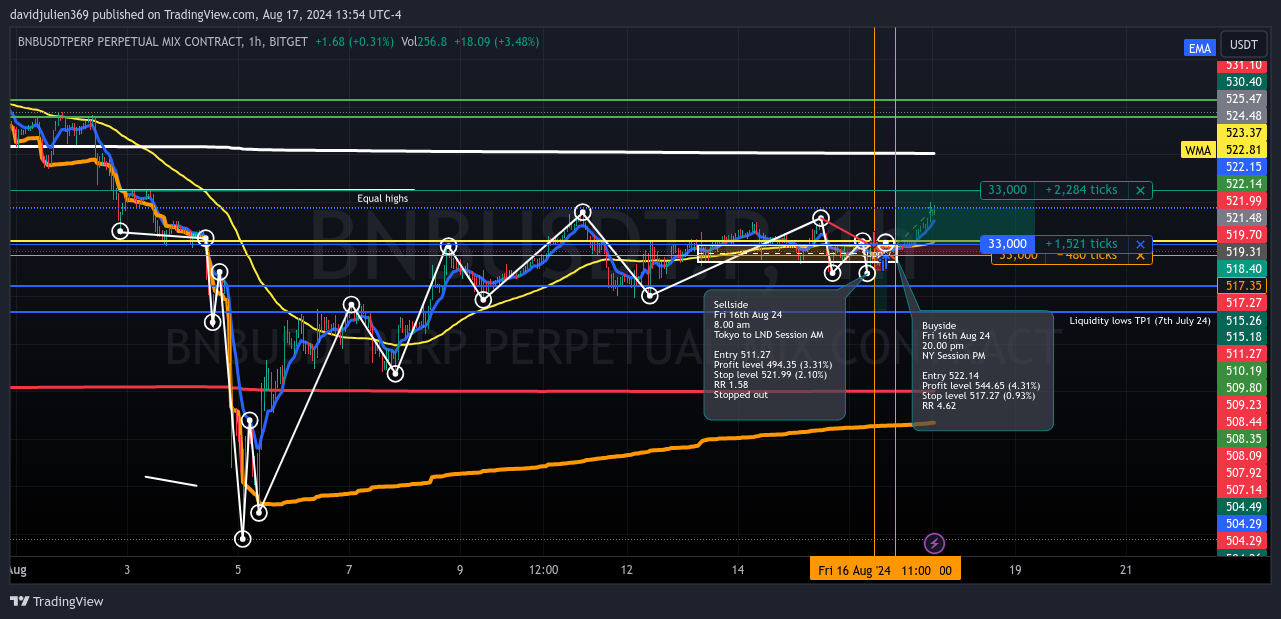Click the 19 date axis label
The height and width of the screenshot is (619, 1281).
1015,570
